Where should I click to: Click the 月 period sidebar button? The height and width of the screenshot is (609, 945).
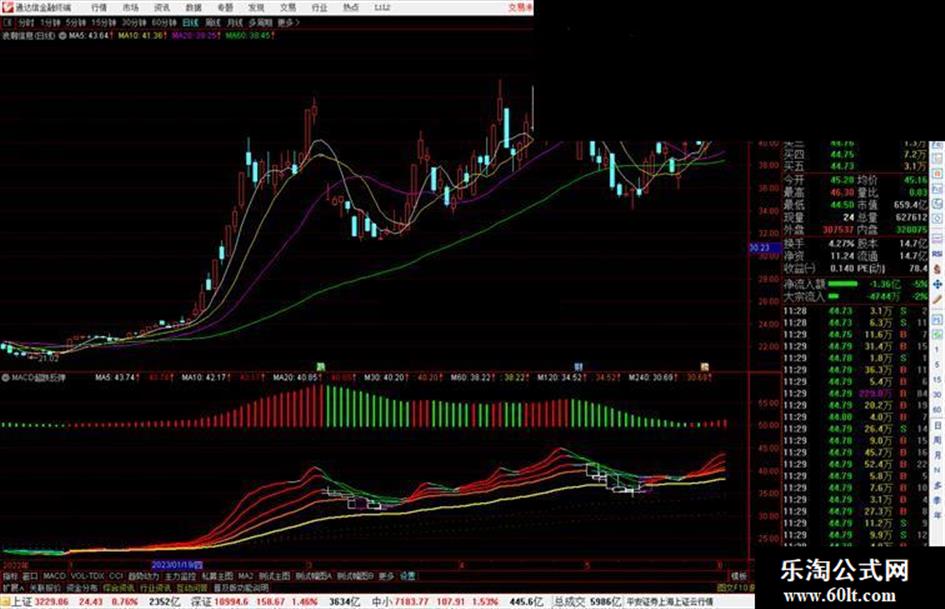937,455
